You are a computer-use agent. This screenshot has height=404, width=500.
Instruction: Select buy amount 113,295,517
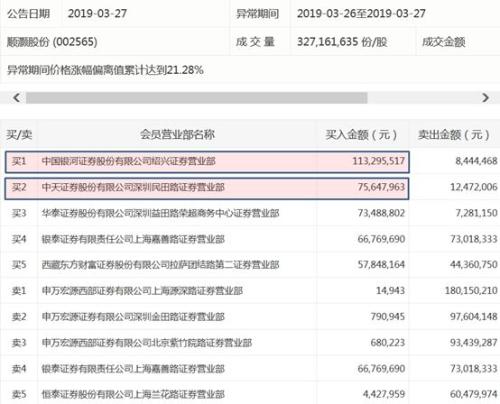point(379,161)
